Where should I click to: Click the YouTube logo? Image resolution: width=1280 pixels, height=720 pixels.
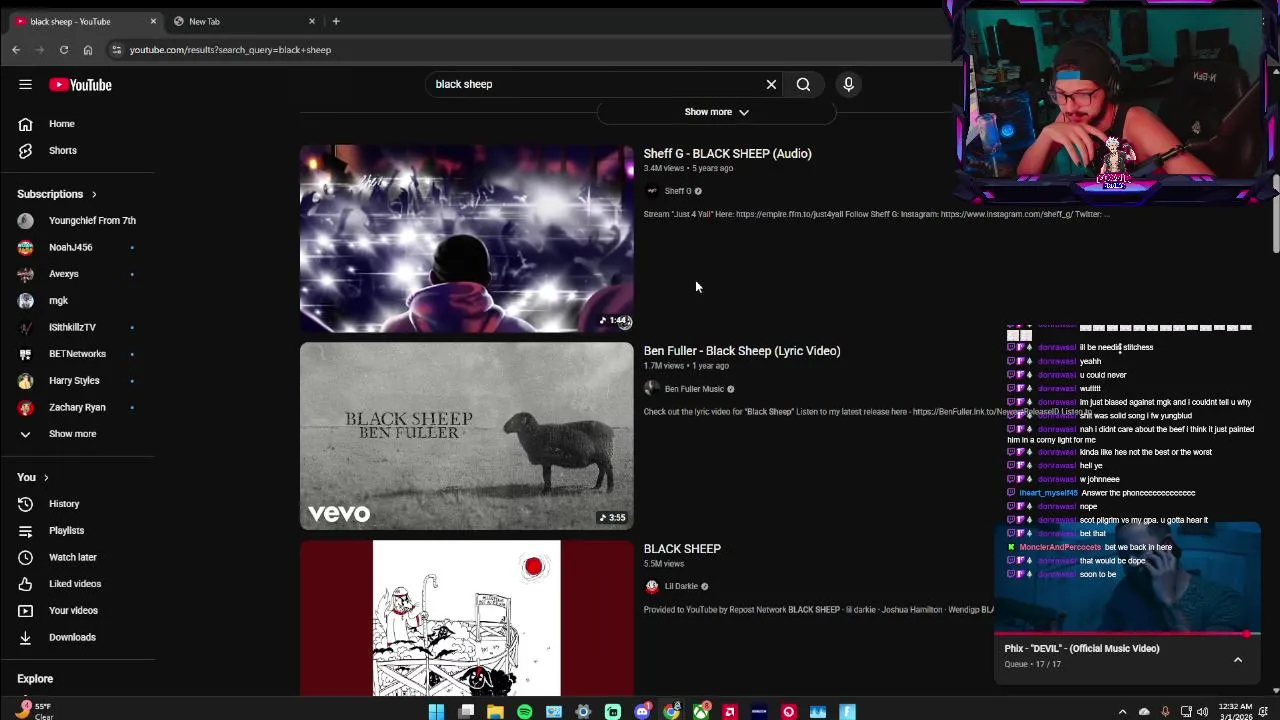[80, 85]
